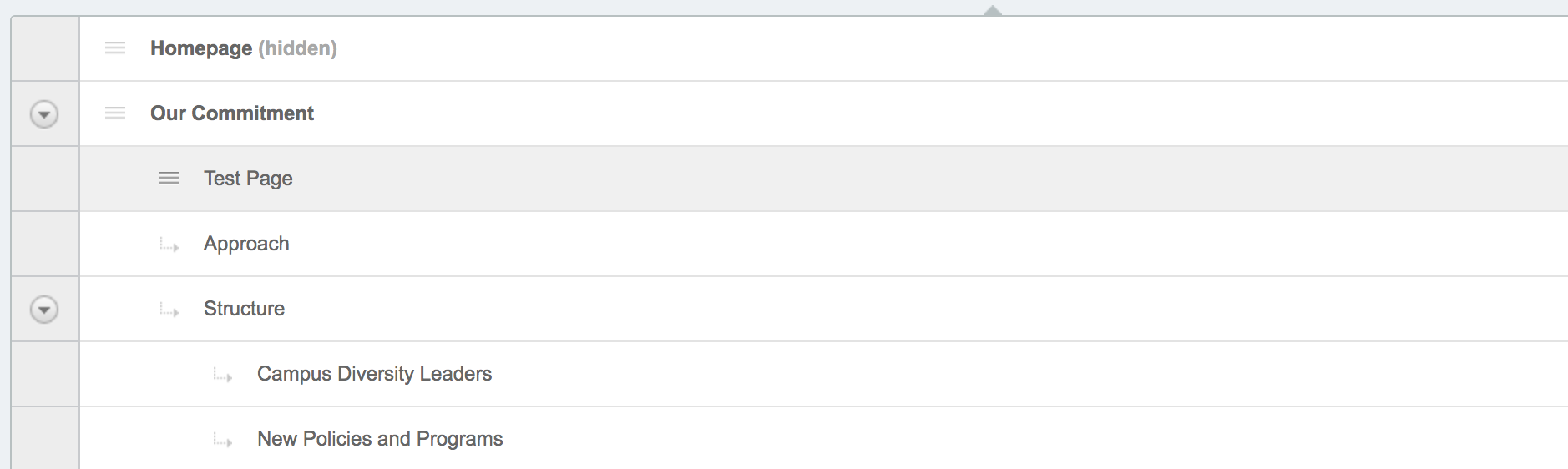The image size is (1568, 469).
Task: Click the drag handle beside Our Commitment
Action: coord(115,113)
